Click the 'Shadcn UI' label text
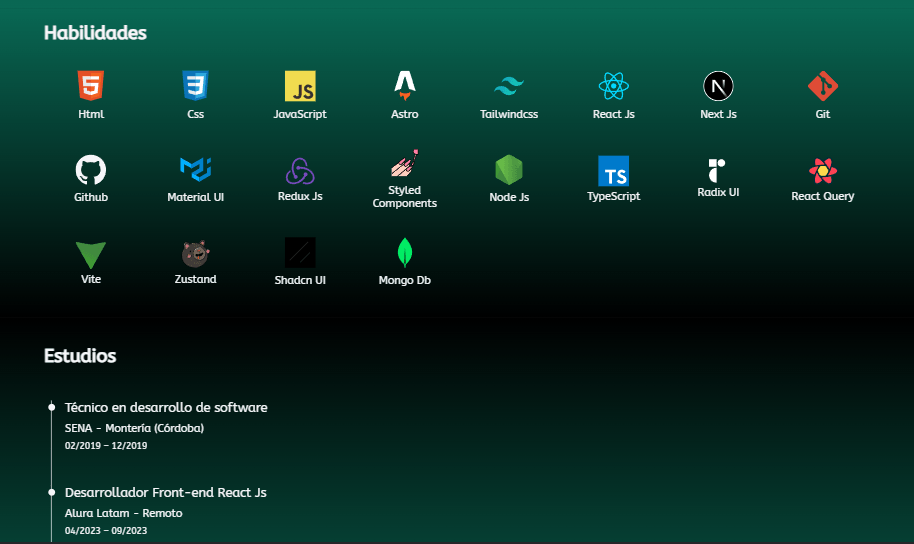 pos(300,280)
